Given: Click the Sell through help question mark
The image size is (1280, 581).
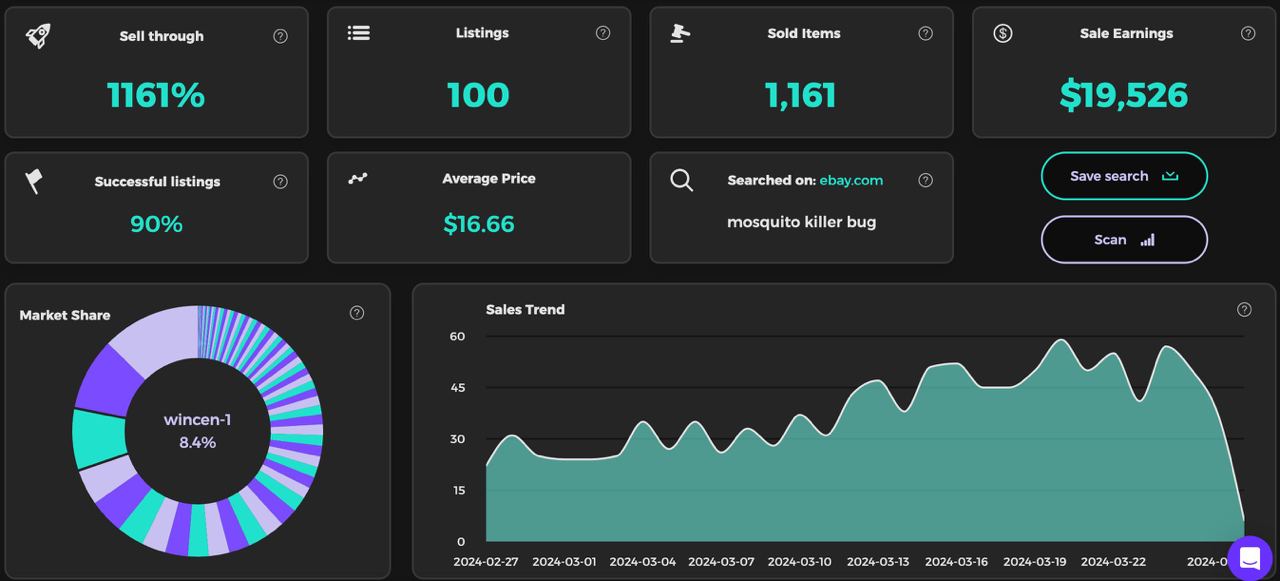Looking at the screenshot, I should pos(280,36).
